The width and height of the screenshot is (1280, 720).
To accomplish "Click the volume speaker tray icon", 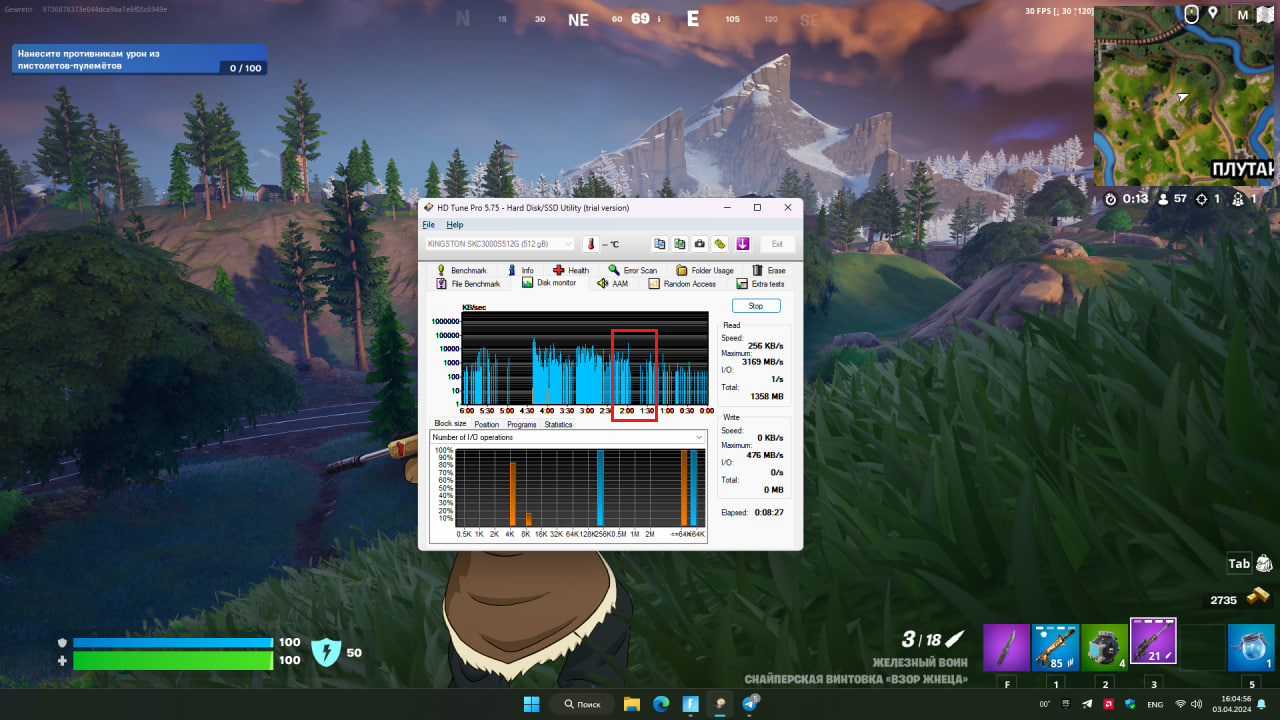I will pos(1198,704).
